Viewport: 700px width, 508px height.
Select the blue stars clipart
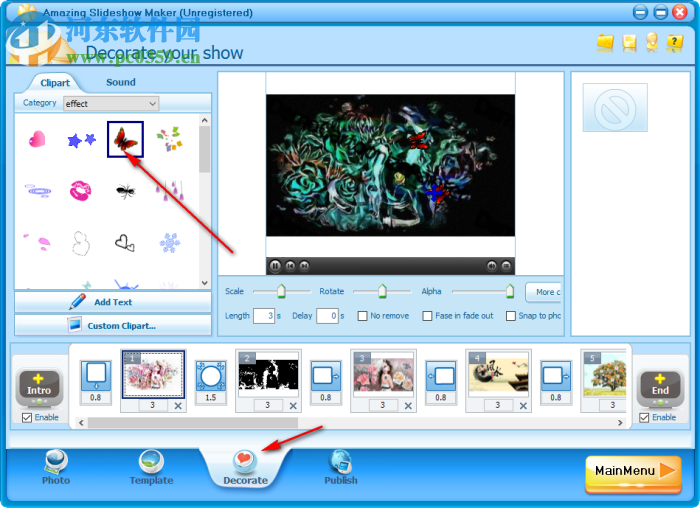point(81,140)
